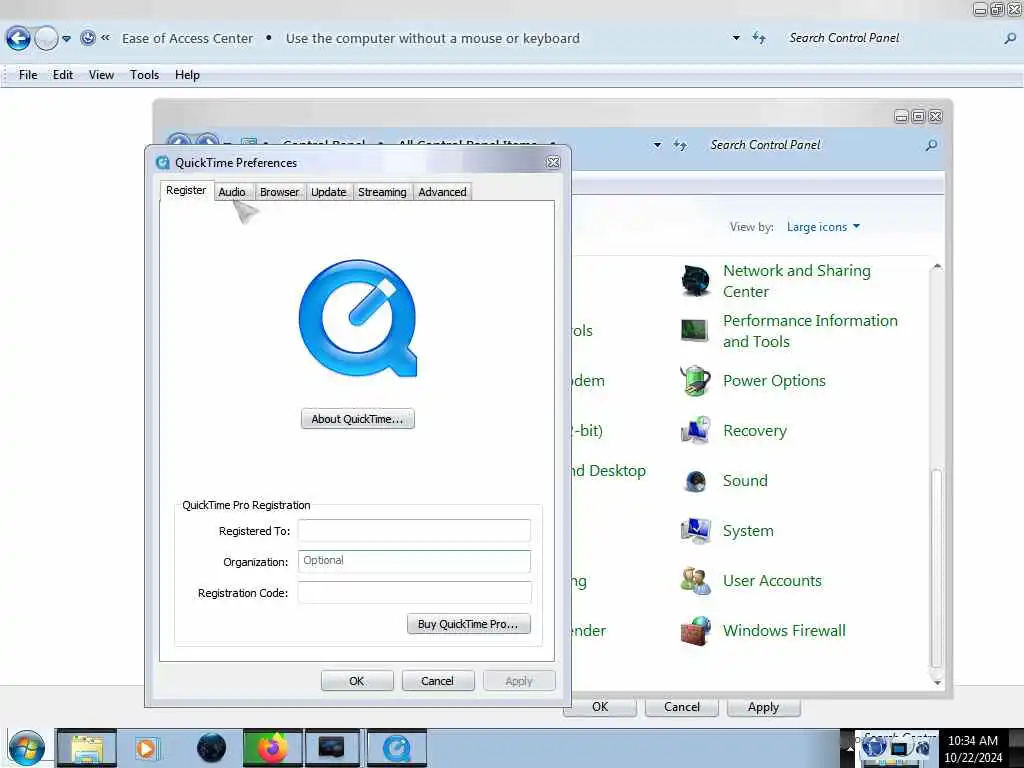Open the address dropdown in the inner Control Panel window
1024x768 pixels.
[x=657, y=145]
